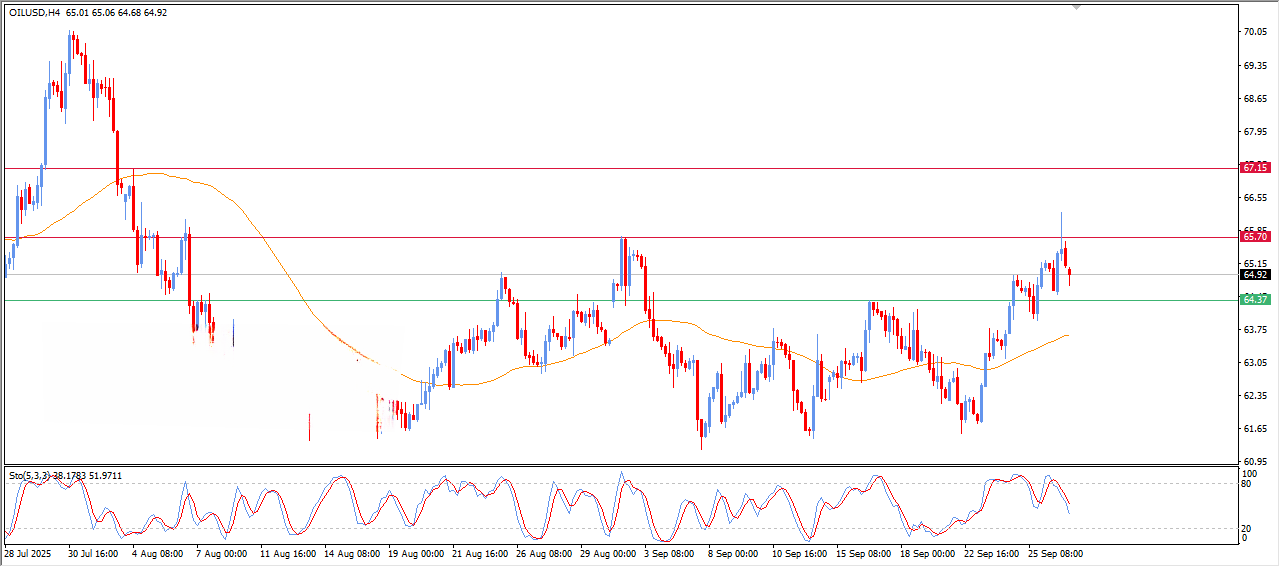This screenshot has width=1280, height=567.
Task: Click the OILUSD,H4 chart title label
Action: 35,13
